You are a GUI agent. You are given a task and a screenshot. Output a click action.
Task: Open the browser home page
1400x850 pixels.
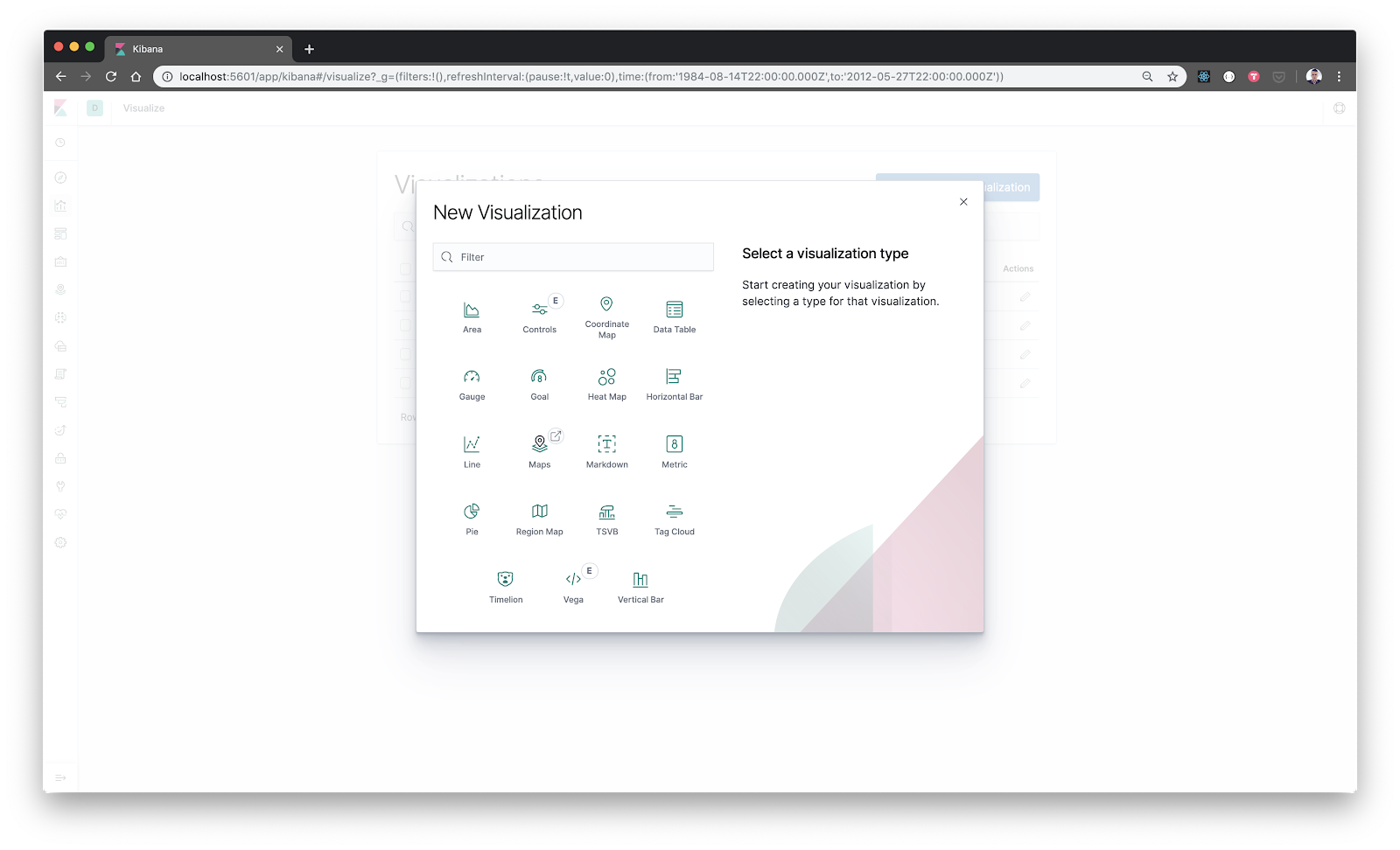point(136,76)
